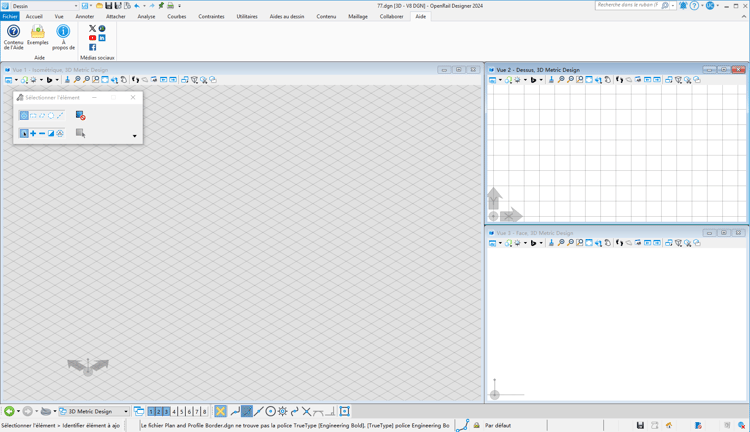Viewport: 750px width, 432px height.
Task: Click Rotate View in Vue 2 toolbar
Action: (x=598, y=80)
